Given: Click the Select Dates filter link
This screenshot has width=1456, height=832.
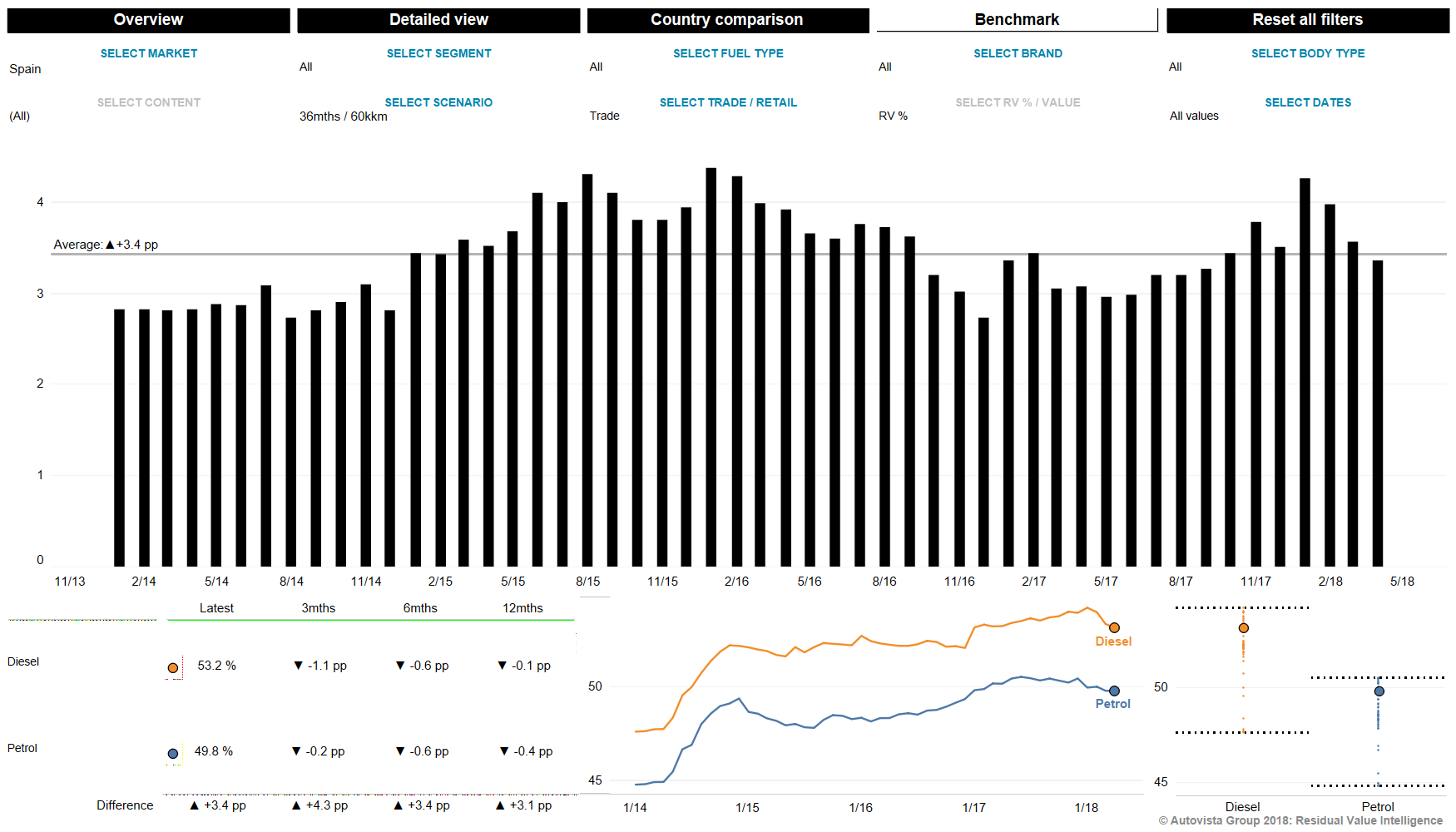Looking at the screenshot, I should click(x=1307, y=102).
